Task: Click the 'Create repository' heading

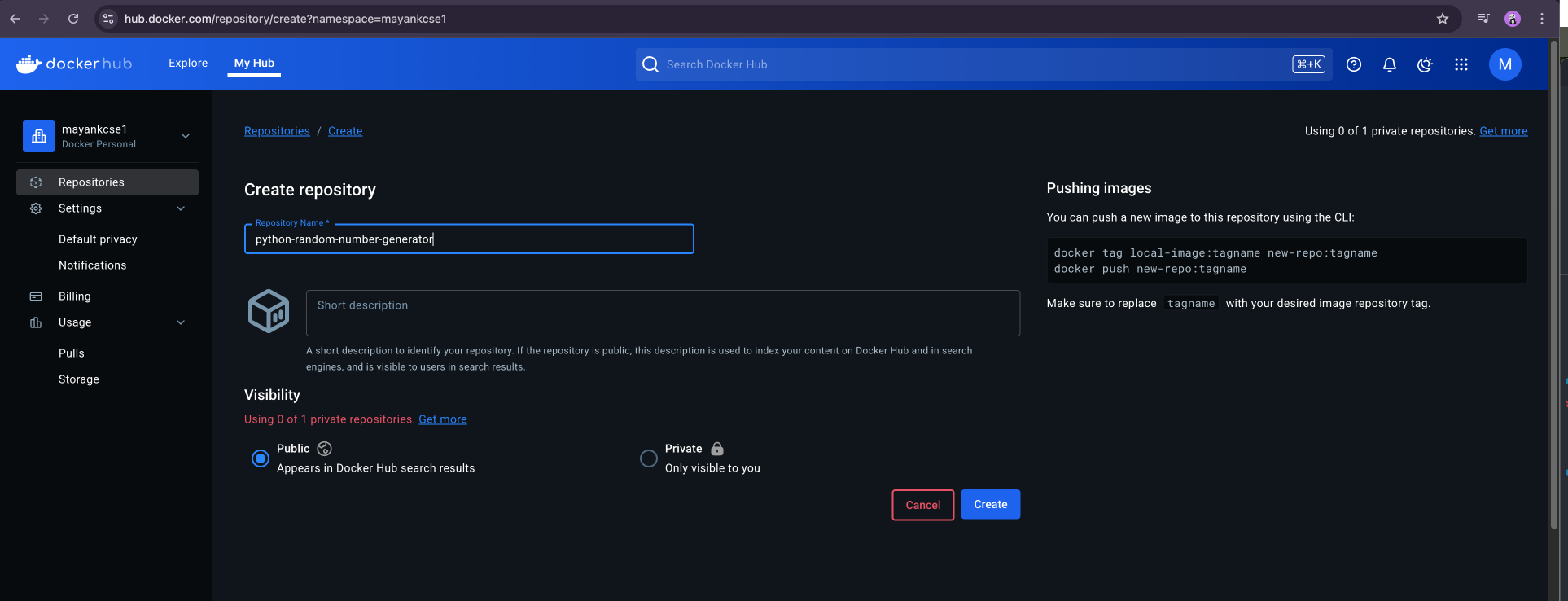Action: tap(310, 190)
